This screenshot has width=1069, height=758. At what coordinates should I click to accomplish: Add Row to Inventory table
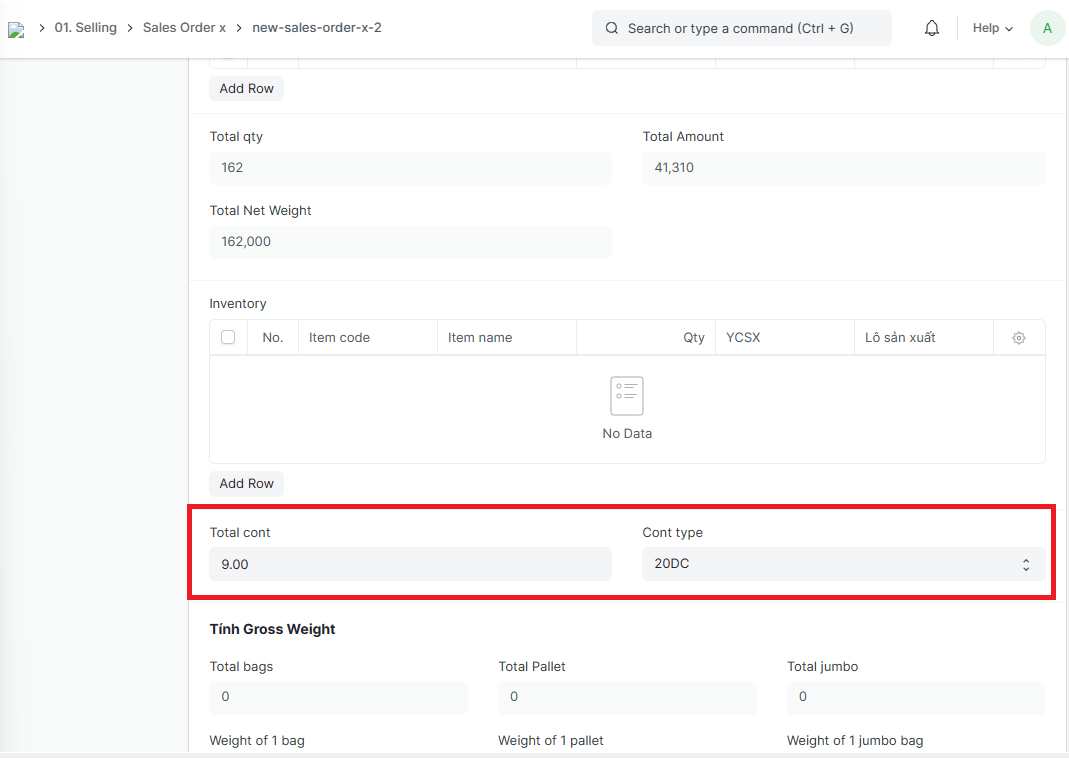246,483
